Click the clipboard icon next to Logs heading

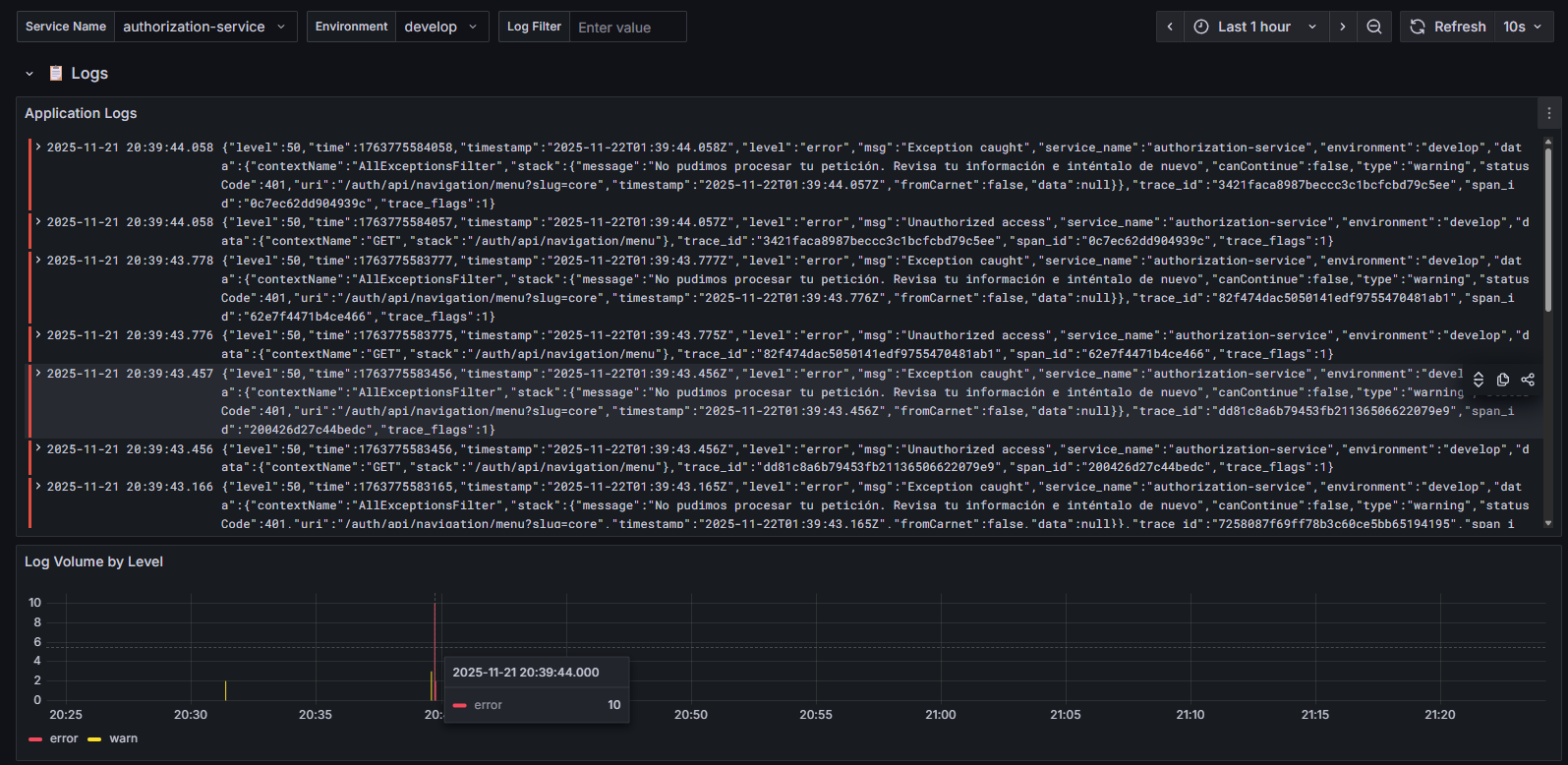pyautogui.click(x=56, y=73)
